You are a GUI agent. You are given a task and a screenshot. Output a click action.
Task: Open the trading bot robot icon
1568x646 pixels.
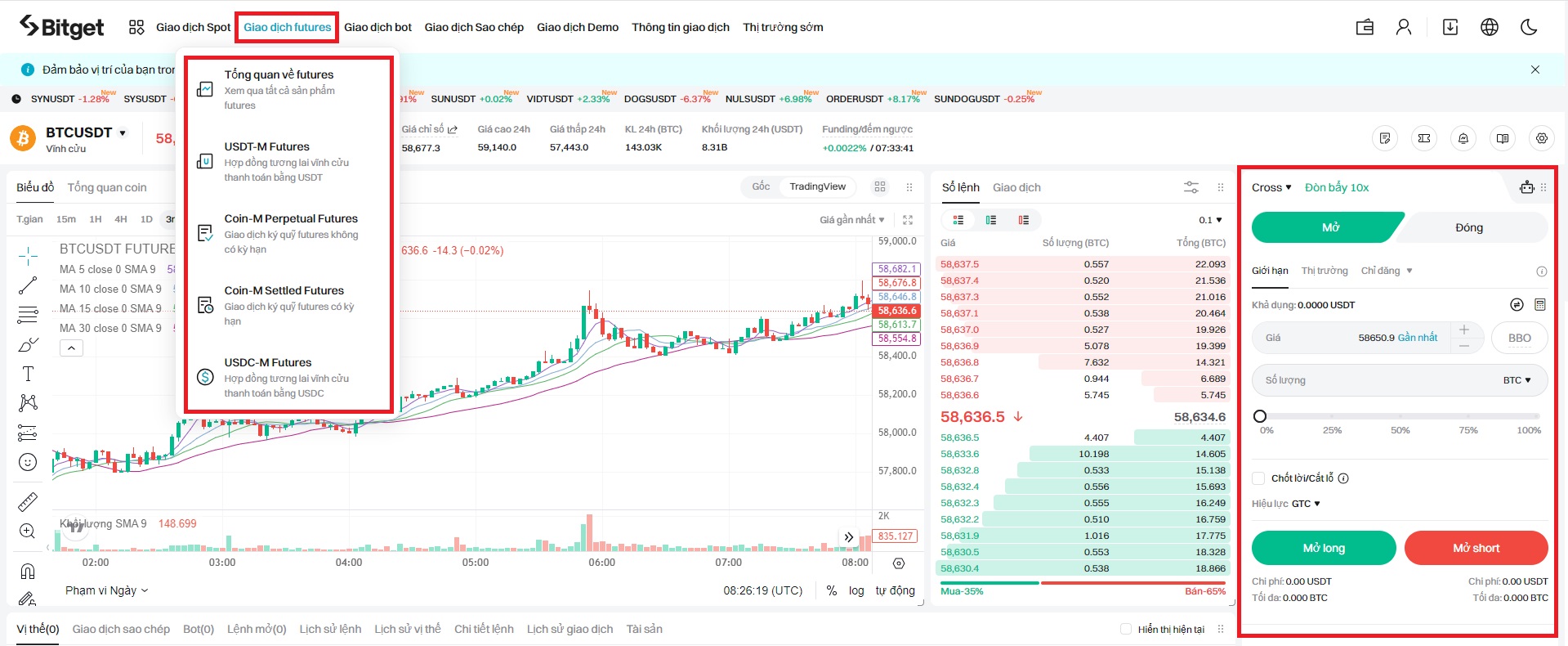(1527, 186)
